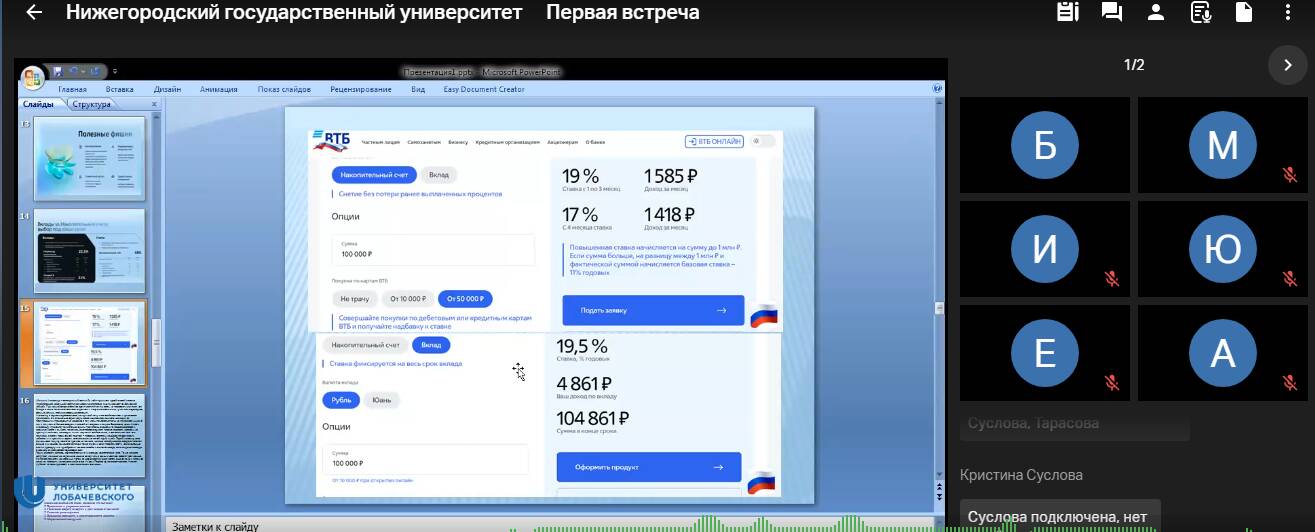Go back with the arrow beside the meeting title
Screen dimensions: 1315x532
[34, 13]
